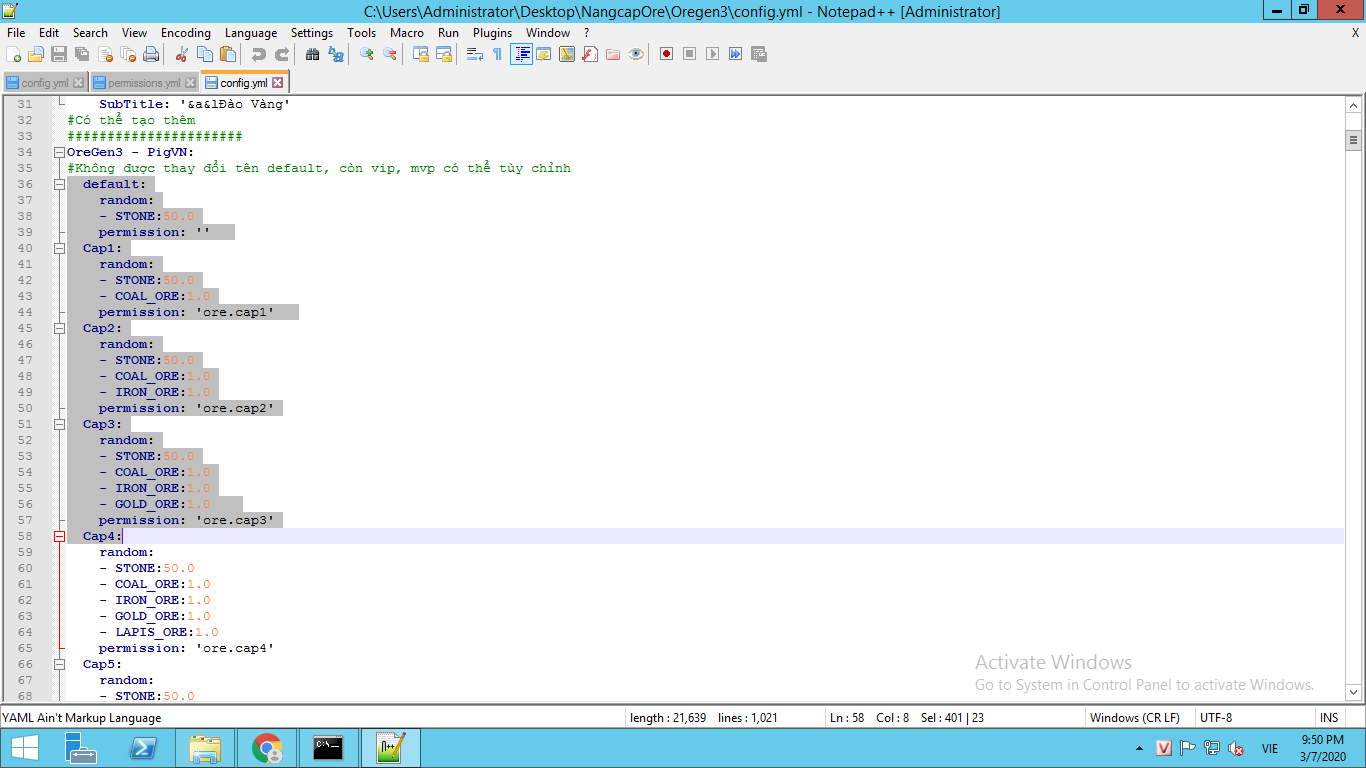1366x768 pixels.
Task: Start macro recording with the red dot icon
Action: coord(666,54)
